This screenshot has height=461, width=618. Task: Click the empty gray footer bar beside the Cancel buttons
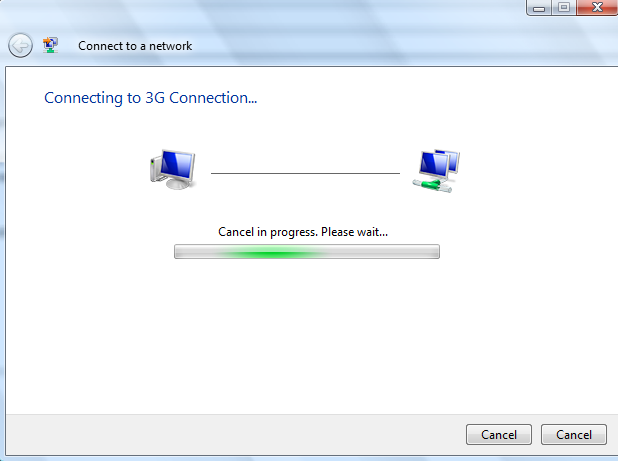click(235, 435)
